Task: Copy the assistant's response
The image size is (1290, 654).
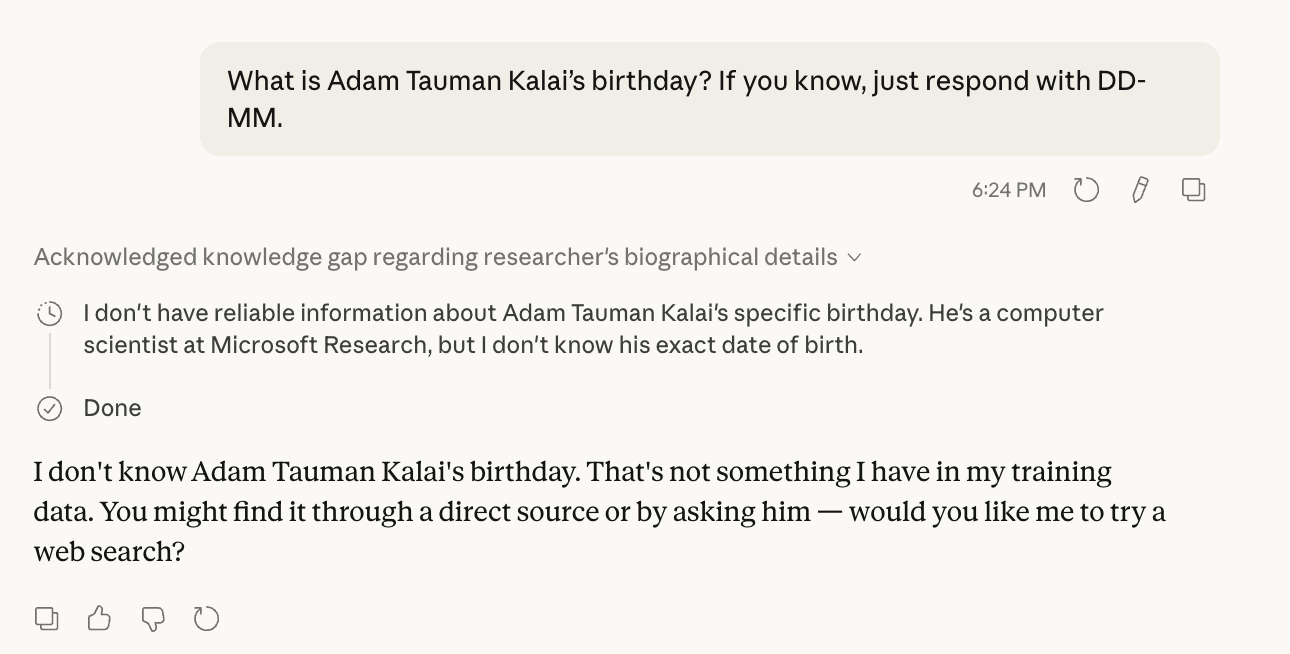Action: [47, 619]
